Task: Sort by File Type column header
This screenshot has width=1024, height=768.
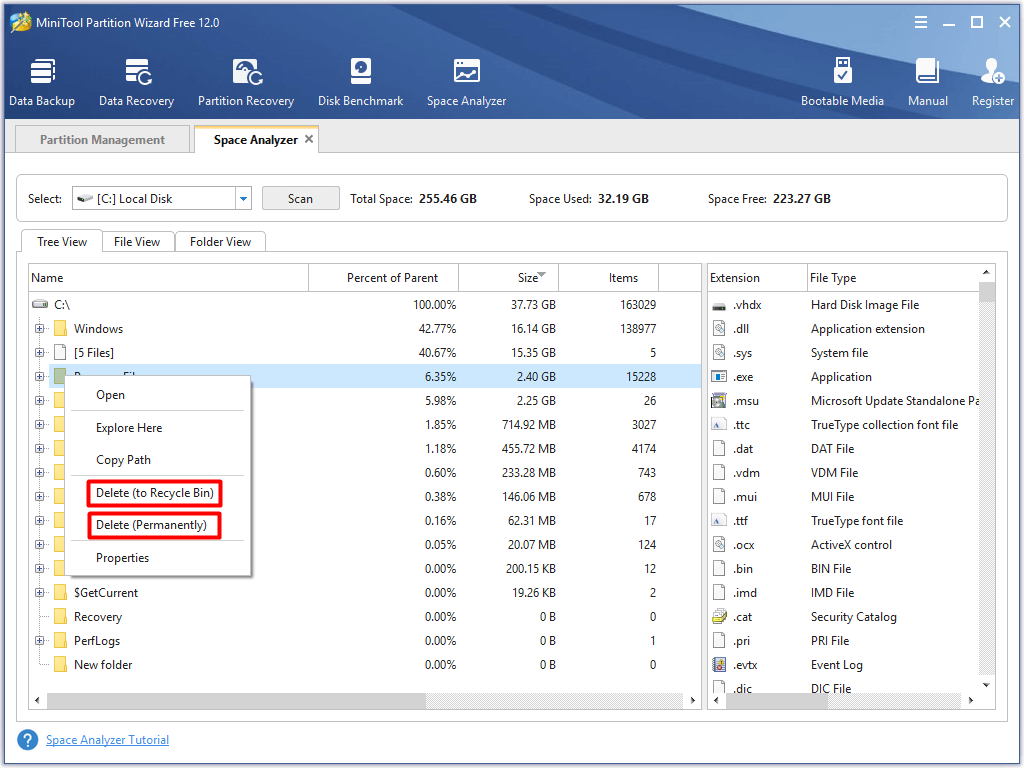Action: (x=893, y=278)
